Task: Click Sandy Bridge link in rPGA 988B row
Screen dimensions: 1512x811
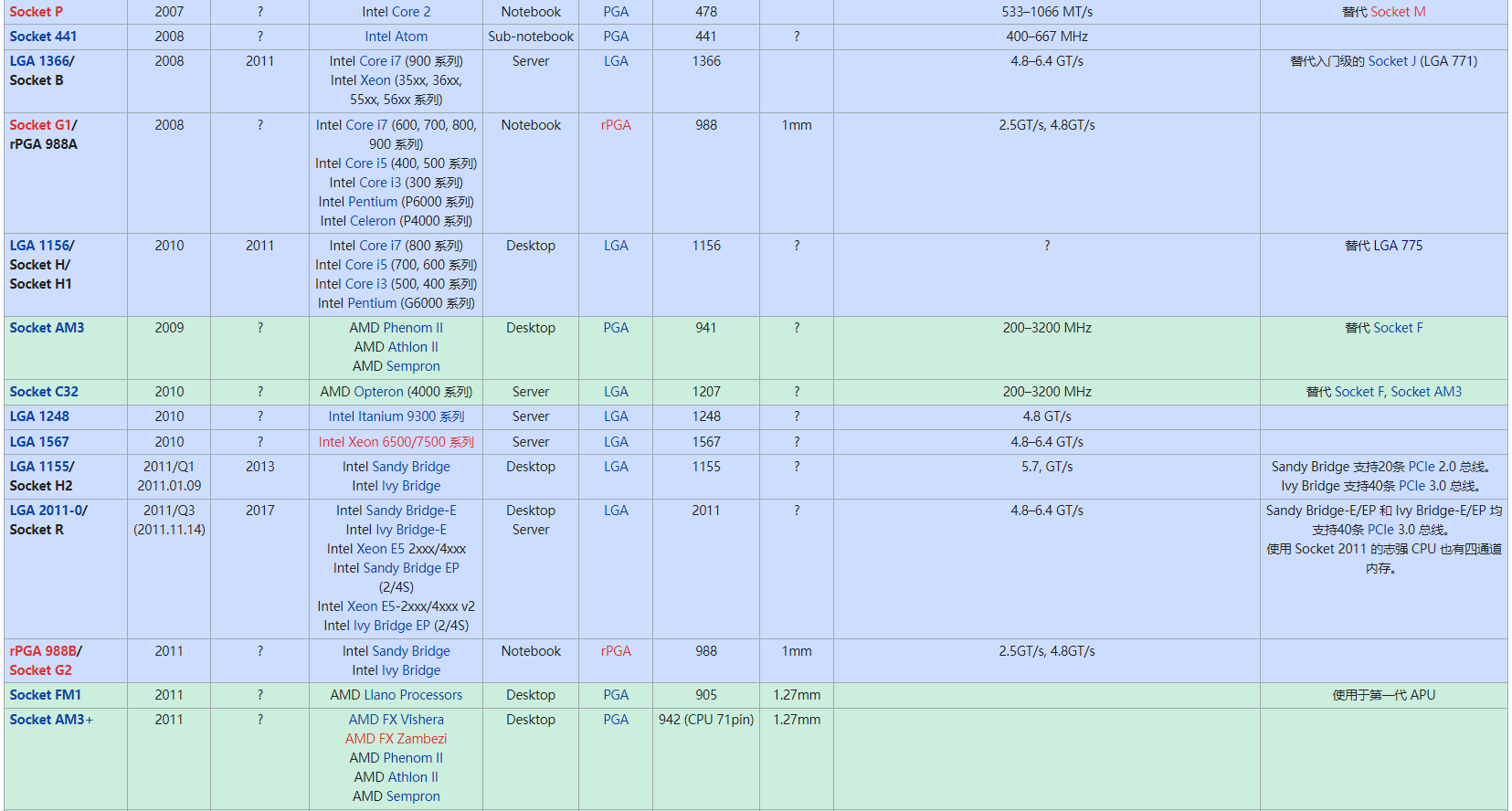Action: pyautogui.click(x=411, y=651)
